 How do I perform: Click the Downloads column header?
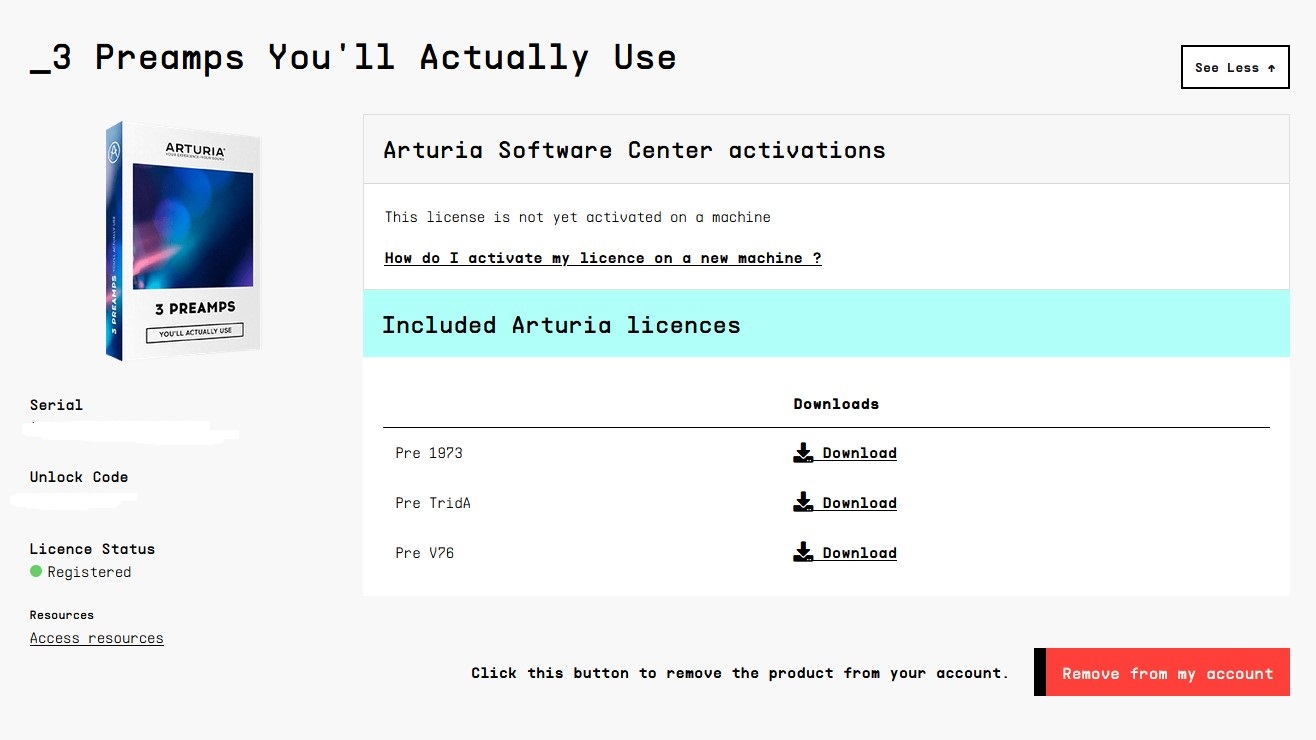[836, 404]
